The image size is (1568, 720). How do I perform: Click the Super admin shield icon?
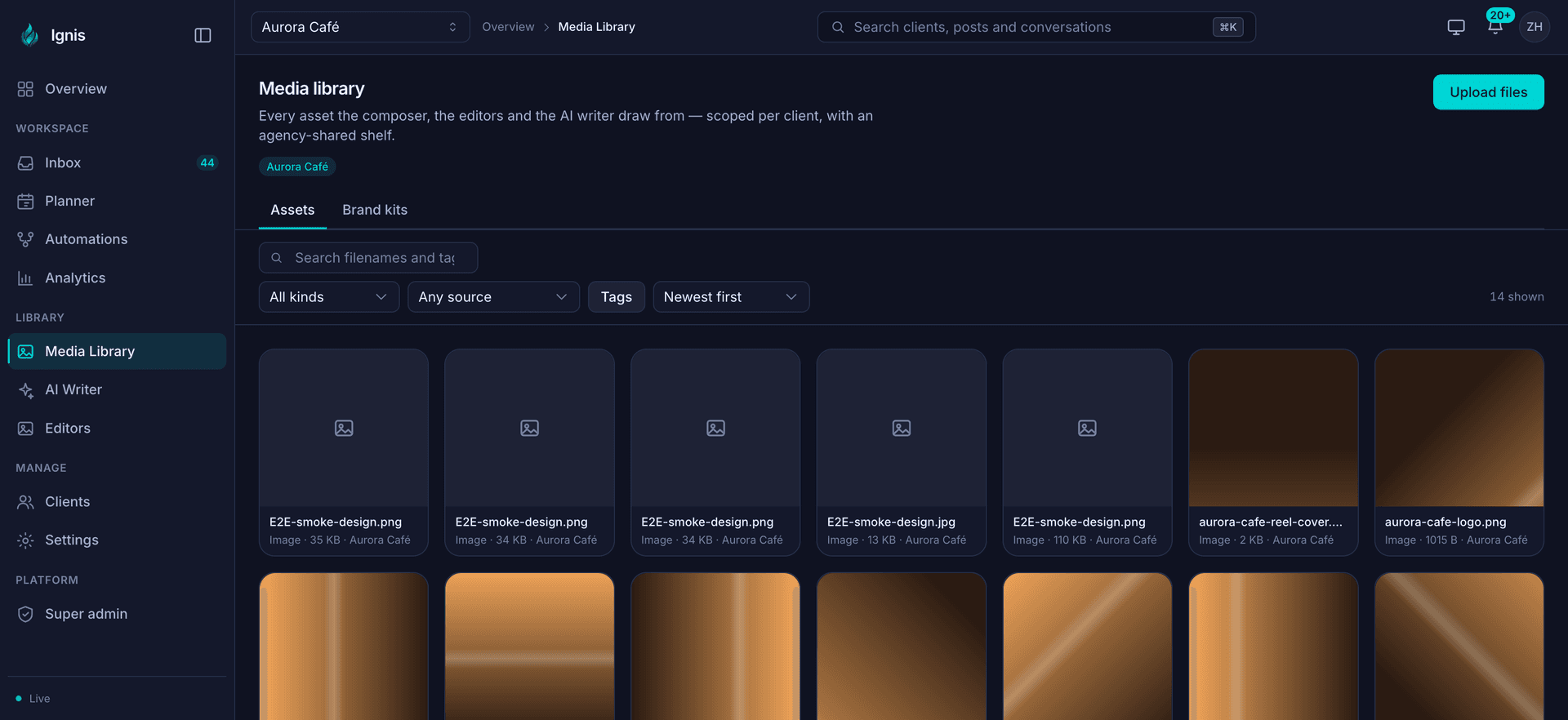pos(25,614)
